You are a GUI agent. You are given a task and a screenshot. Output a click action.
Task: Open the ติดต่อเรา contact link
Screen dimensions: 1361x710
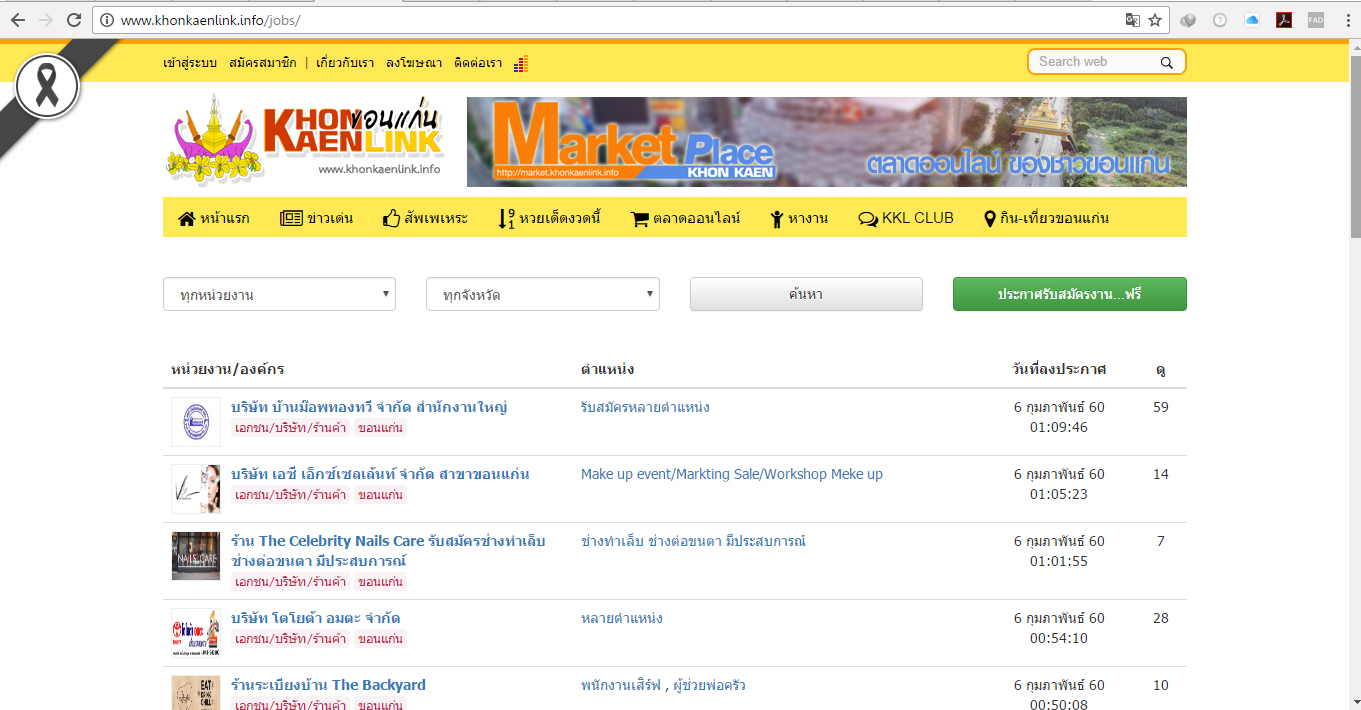click(478, 63)
